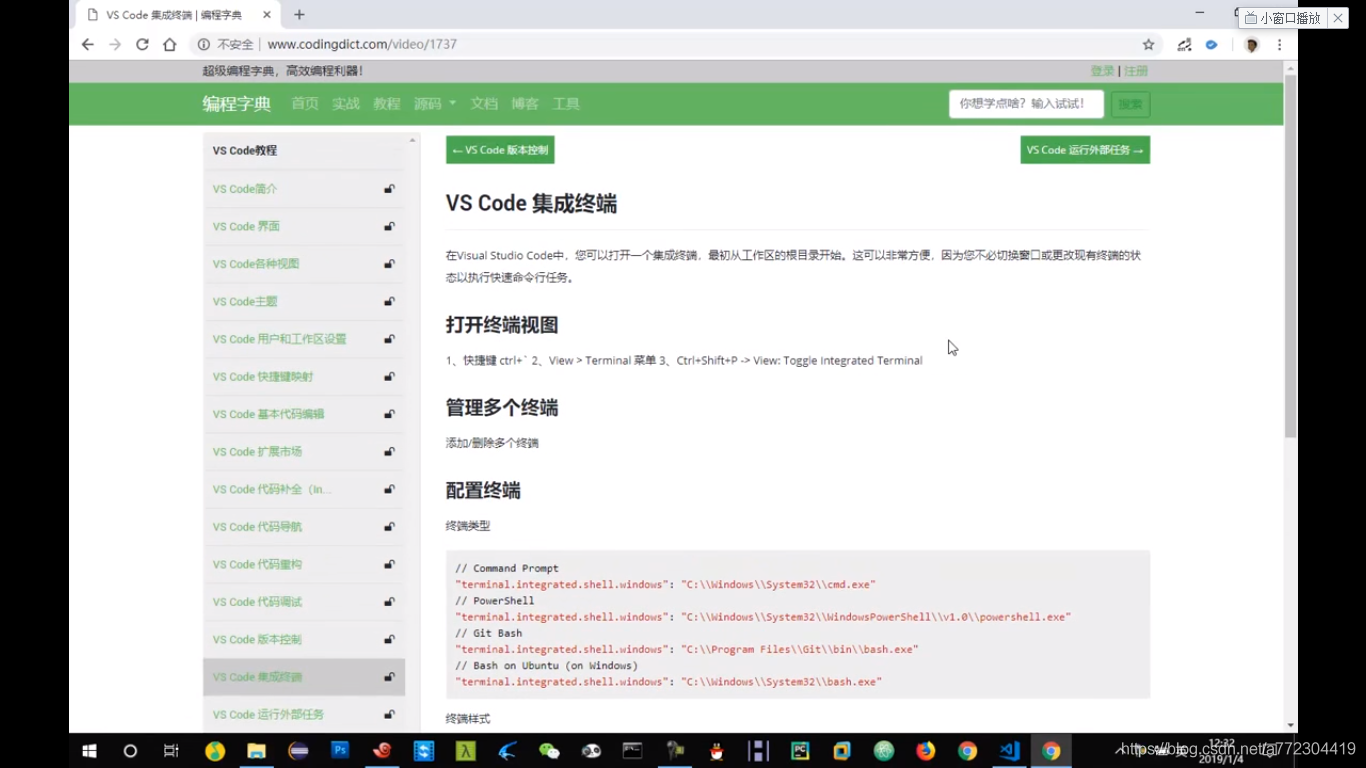
Task: Click the site security info icon
Action: [204, 45]
